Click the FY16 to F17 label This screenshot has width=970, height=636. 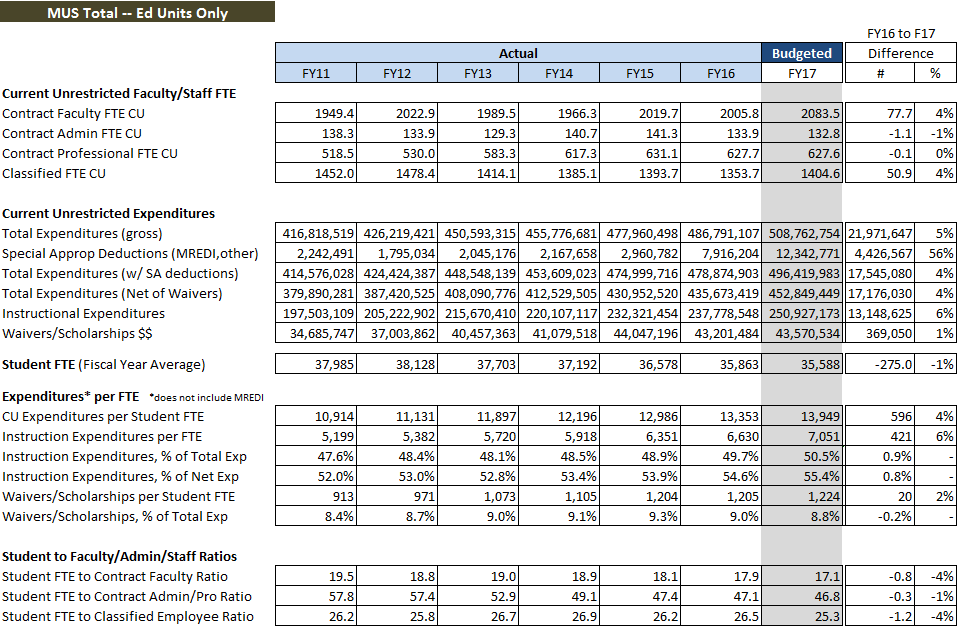click(x=901, y=33)
